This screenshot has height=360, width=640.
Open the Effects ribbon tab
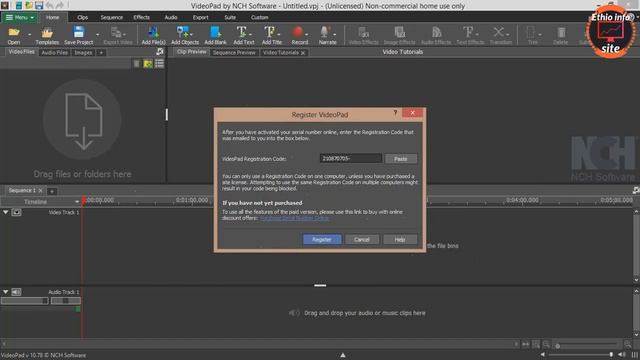141,18
